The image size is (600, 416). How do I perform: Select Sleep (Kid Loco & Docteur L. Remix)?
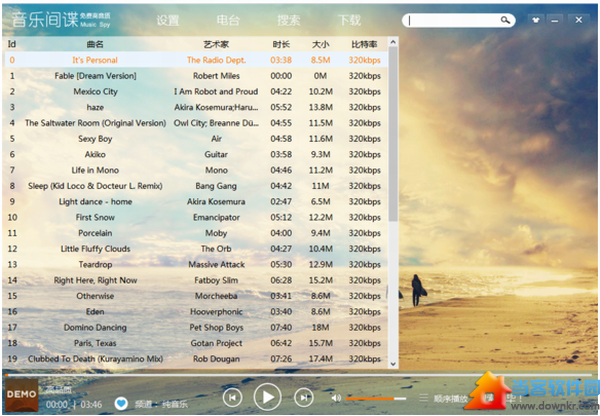[x=95, y=186]
